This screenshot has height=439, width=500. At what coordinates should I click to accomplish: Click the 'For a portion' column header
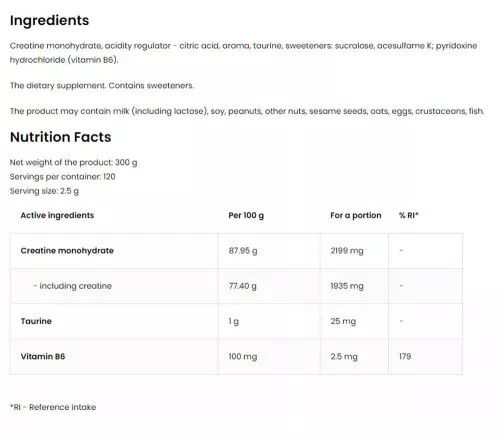click(356, 215)
